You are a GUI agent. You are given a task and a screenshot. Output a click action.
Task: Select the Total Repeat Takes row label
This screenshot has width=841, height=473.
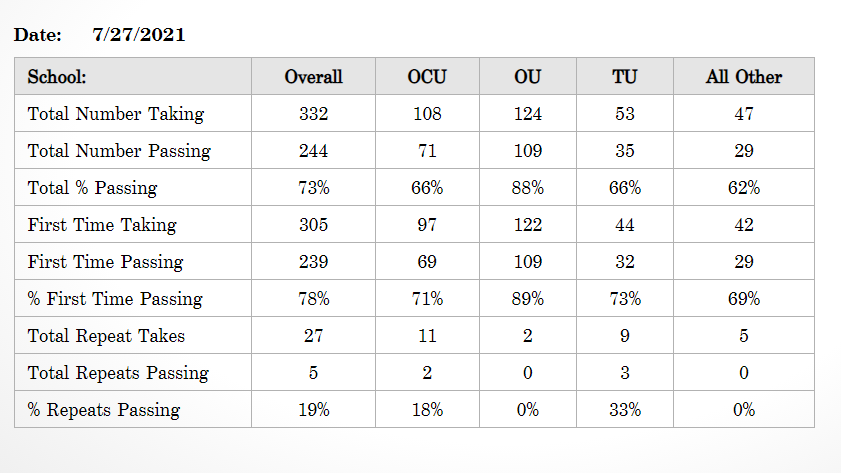tap(106, 336)
